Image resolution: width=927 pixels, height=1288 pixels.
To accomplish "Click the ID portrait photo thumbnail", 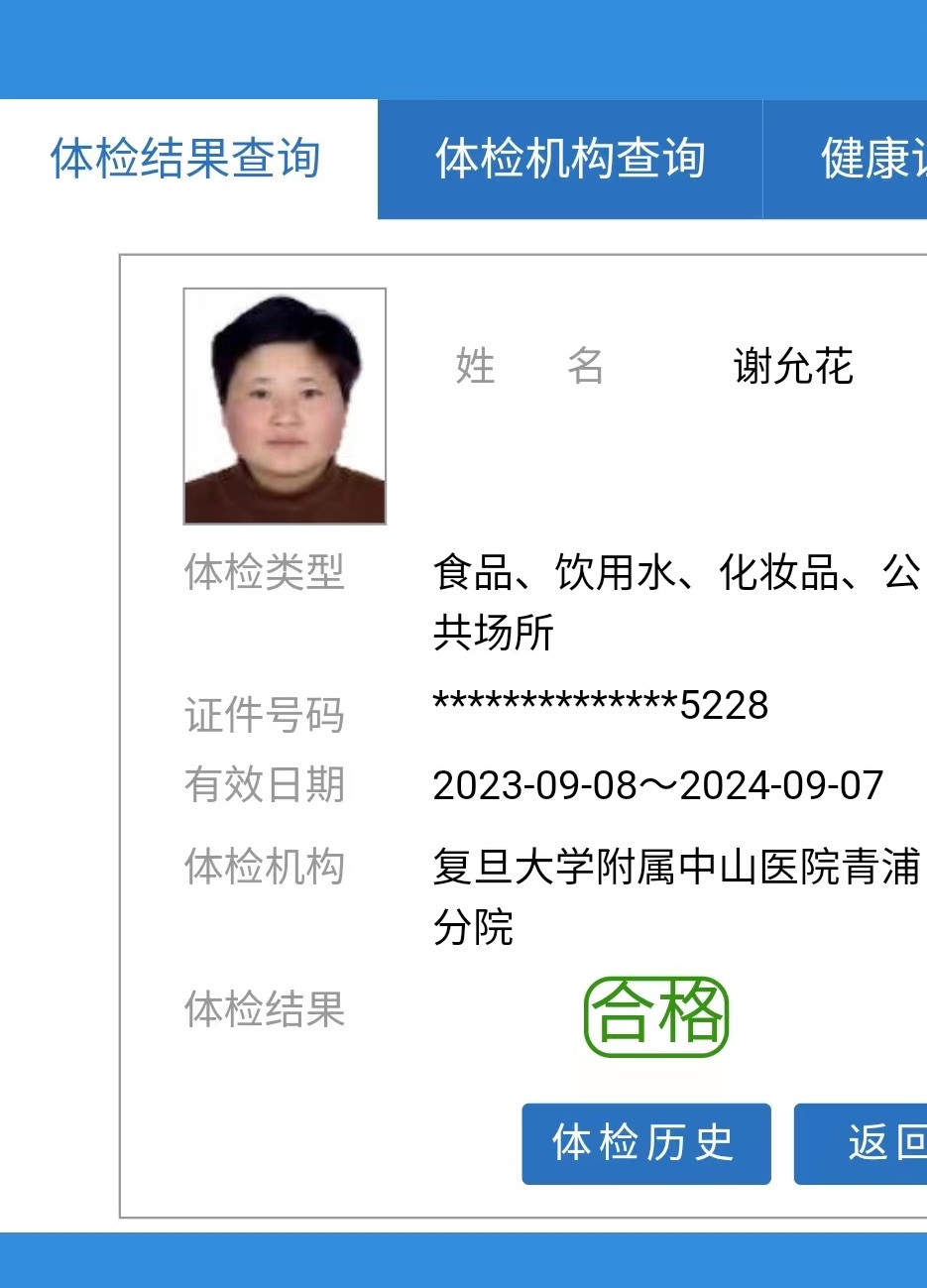I will coord(285,406).
